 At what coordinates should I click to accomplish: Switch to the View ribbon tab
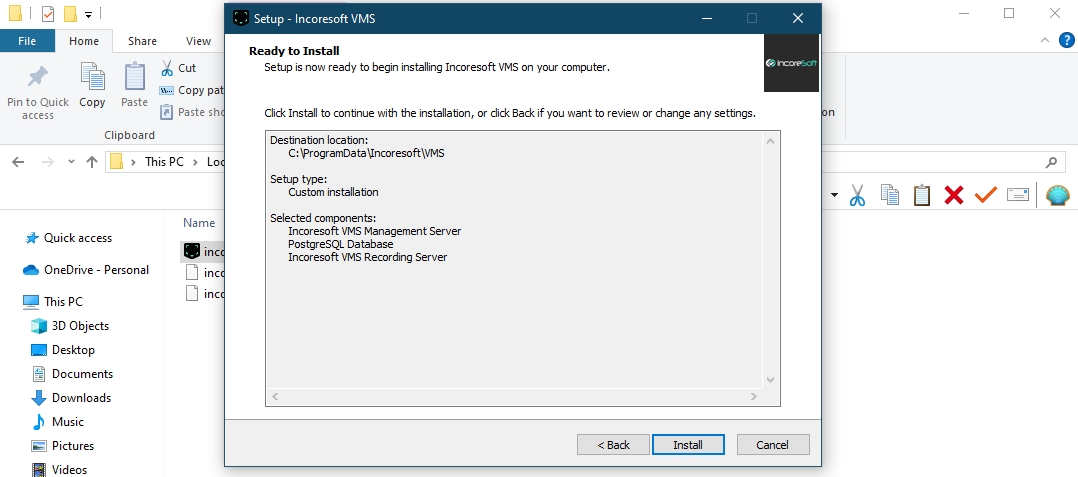[x=198, y=41]
